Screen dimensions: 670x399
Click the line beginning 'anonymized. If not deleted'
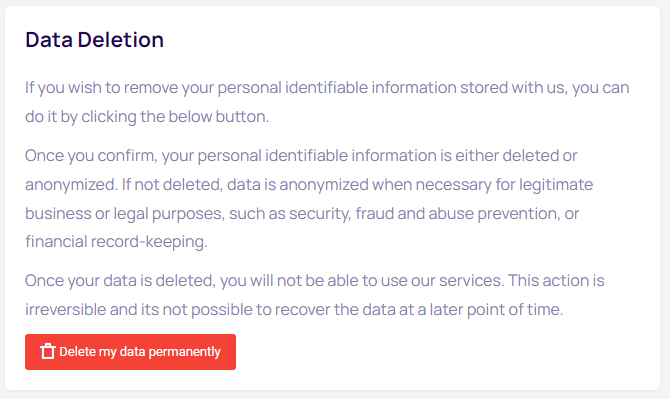[309, 185]
